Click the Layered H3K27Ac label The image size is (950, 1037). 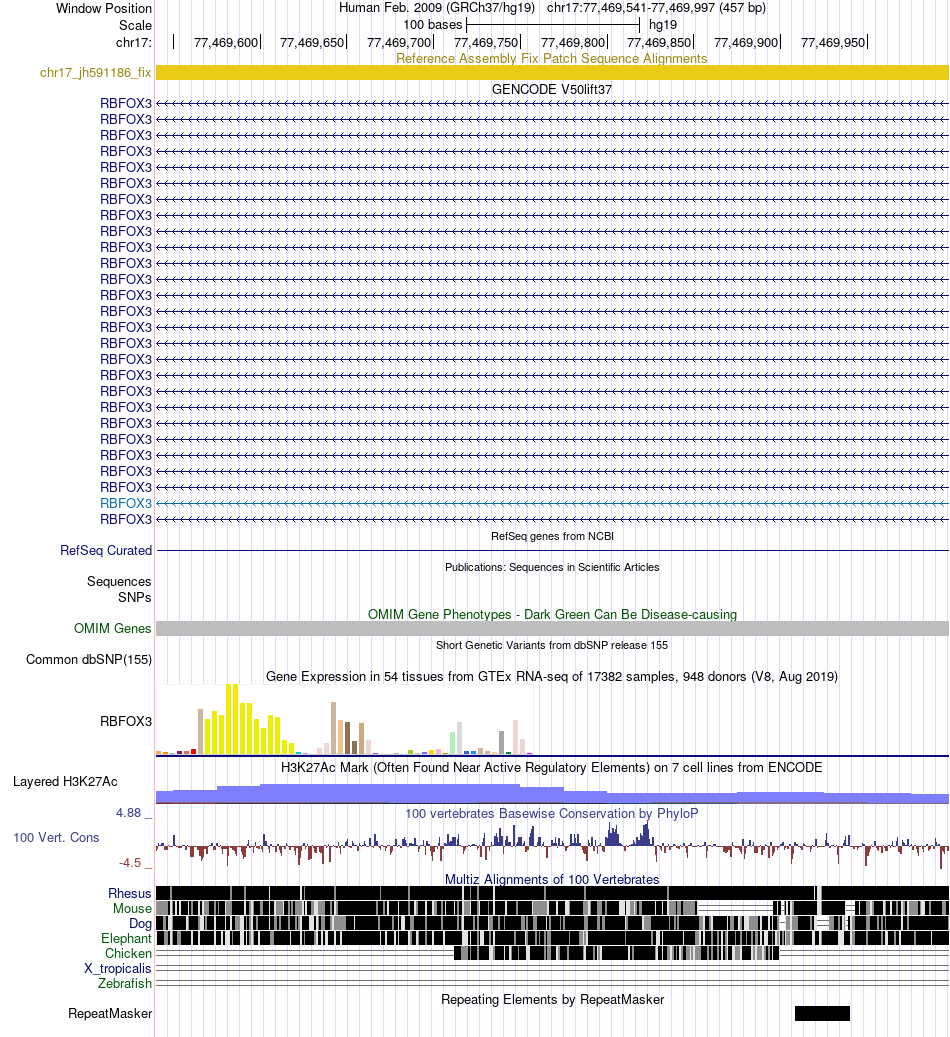[x=65, y=782]
